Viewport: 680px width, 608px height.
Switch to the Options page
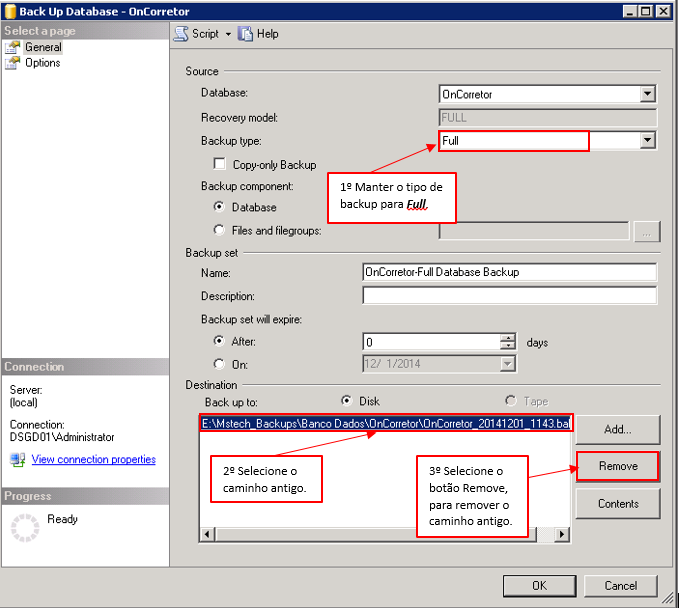(x=42, y=63)
